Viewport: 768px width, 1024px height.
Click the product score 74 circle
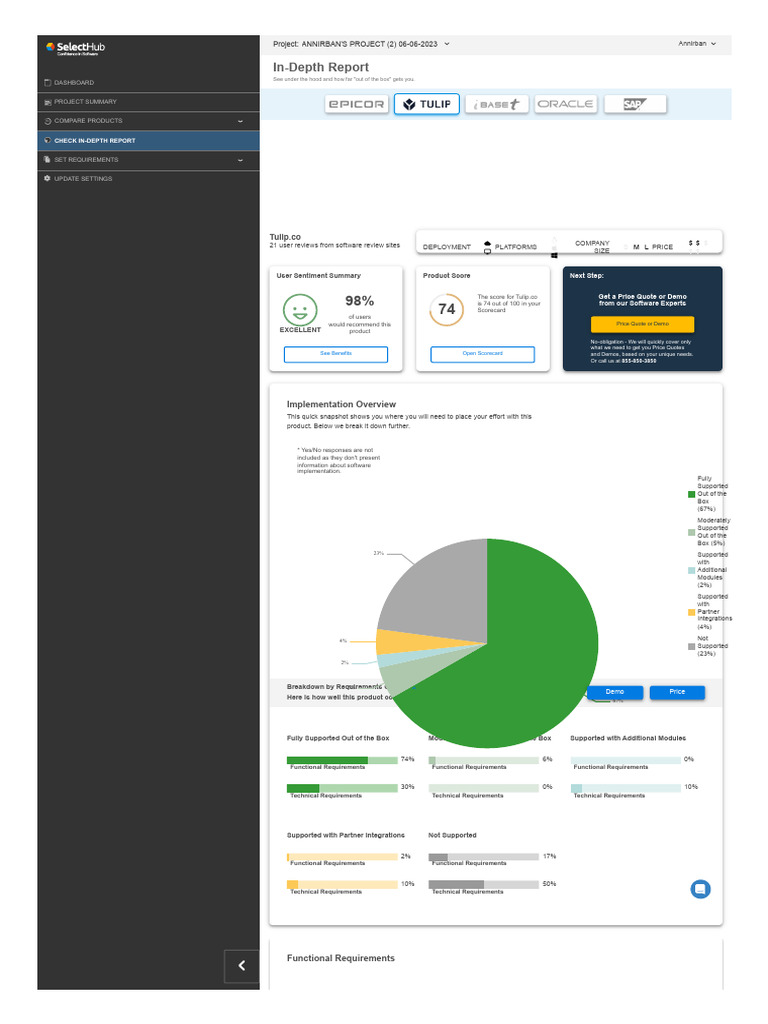pyautogui.click(x=447, y=310)
